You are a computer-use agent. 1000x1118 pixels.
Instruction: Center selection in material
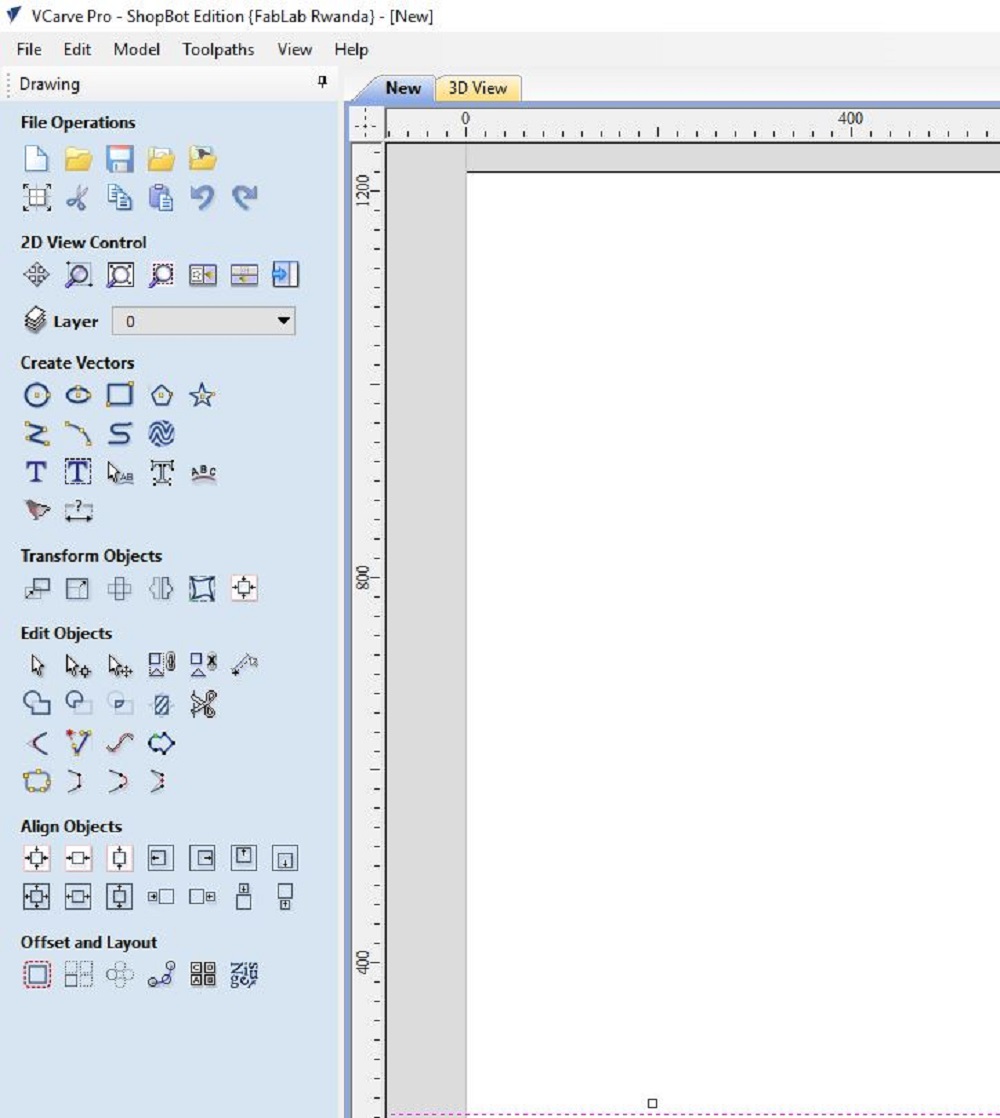click(36, 858)
